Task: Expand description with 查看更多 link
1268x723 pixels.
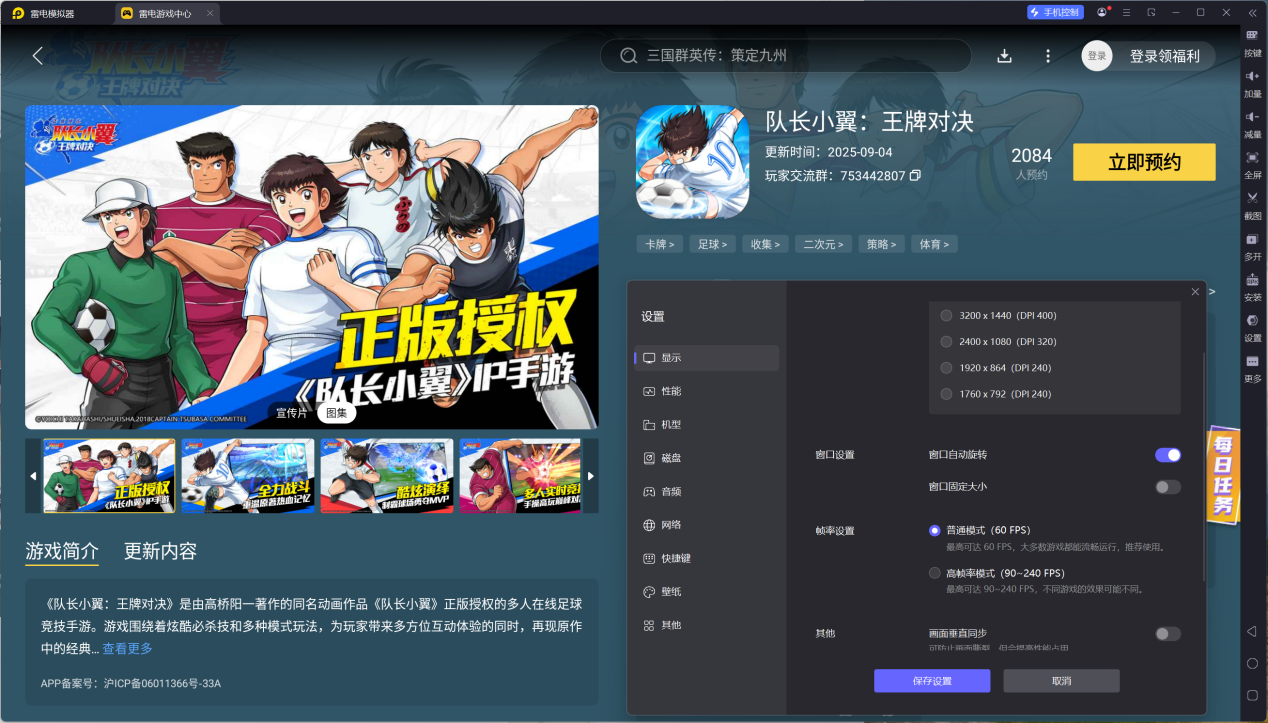Action: click(127, 649)
